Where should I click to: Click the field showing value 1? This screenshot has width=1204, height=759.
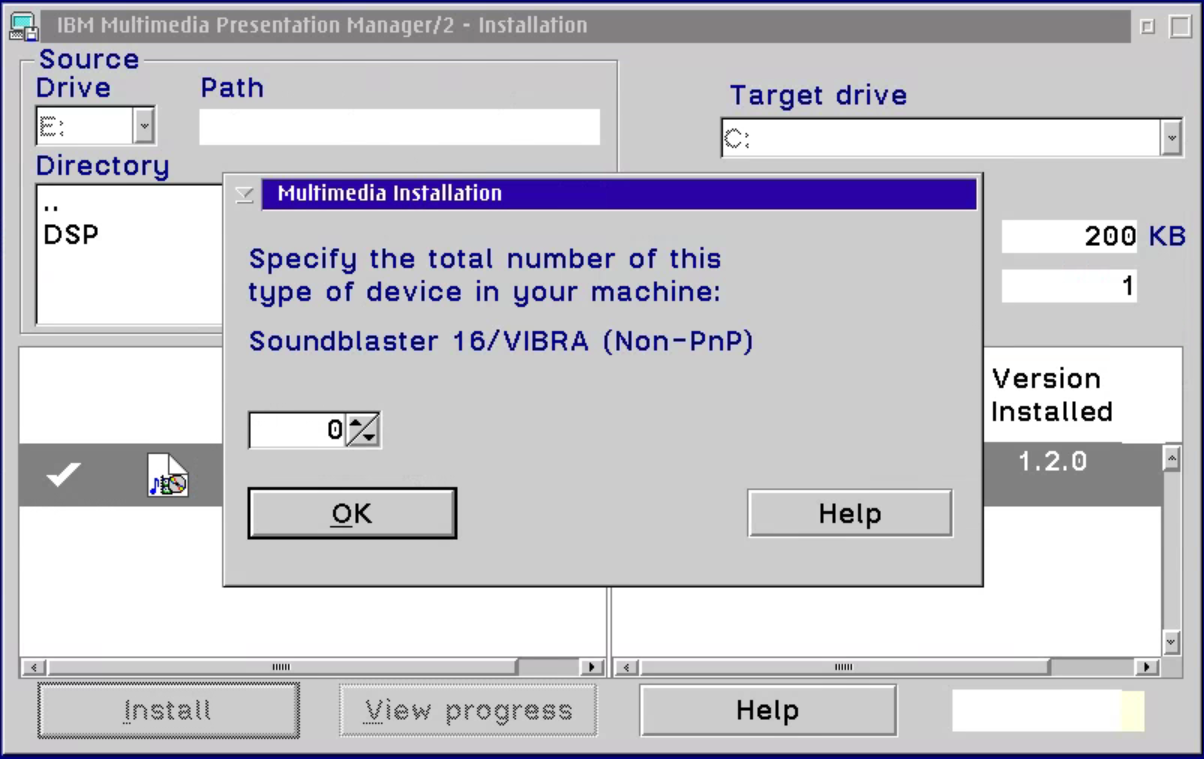(1070, 286)
